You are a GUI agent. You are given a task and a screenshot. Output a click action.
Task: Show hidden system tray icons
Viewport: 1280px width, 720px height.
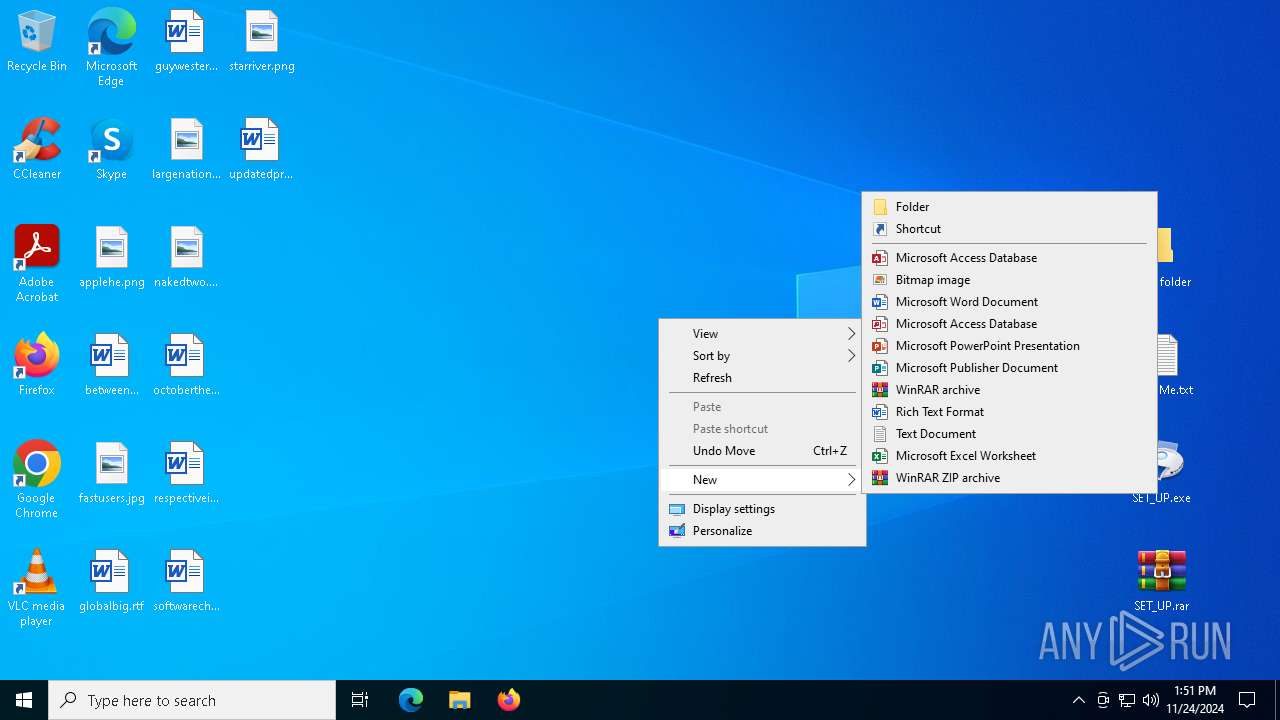(1078, 700)
